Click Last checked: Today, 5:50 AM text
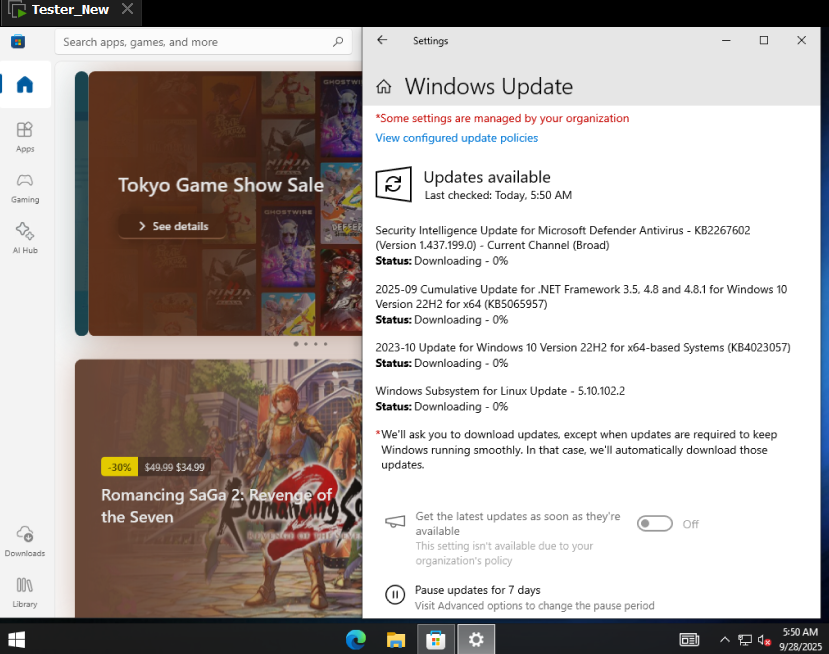Screen dimensions: 829x654 [498, 195]
